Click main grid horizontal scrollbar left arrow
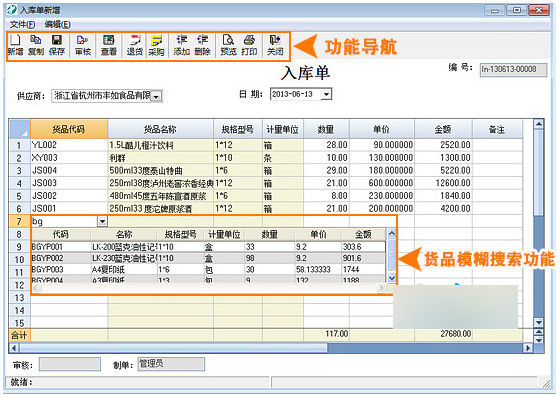This screenshot has width=560, height=398. tap(14, 348)
